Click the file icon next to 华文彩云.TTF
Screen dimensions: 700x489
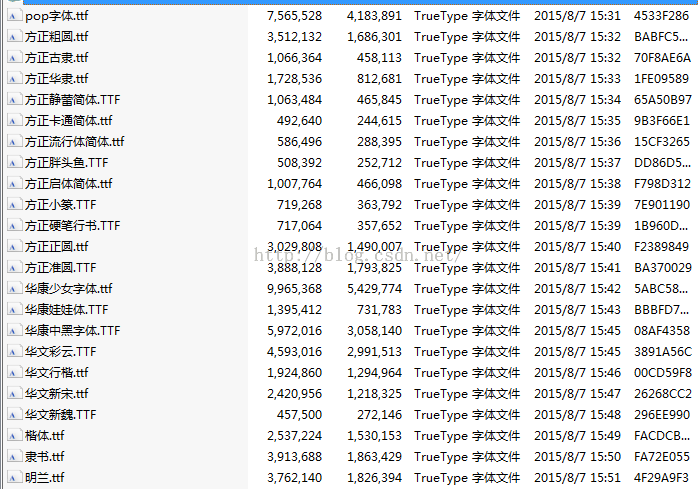14,352
